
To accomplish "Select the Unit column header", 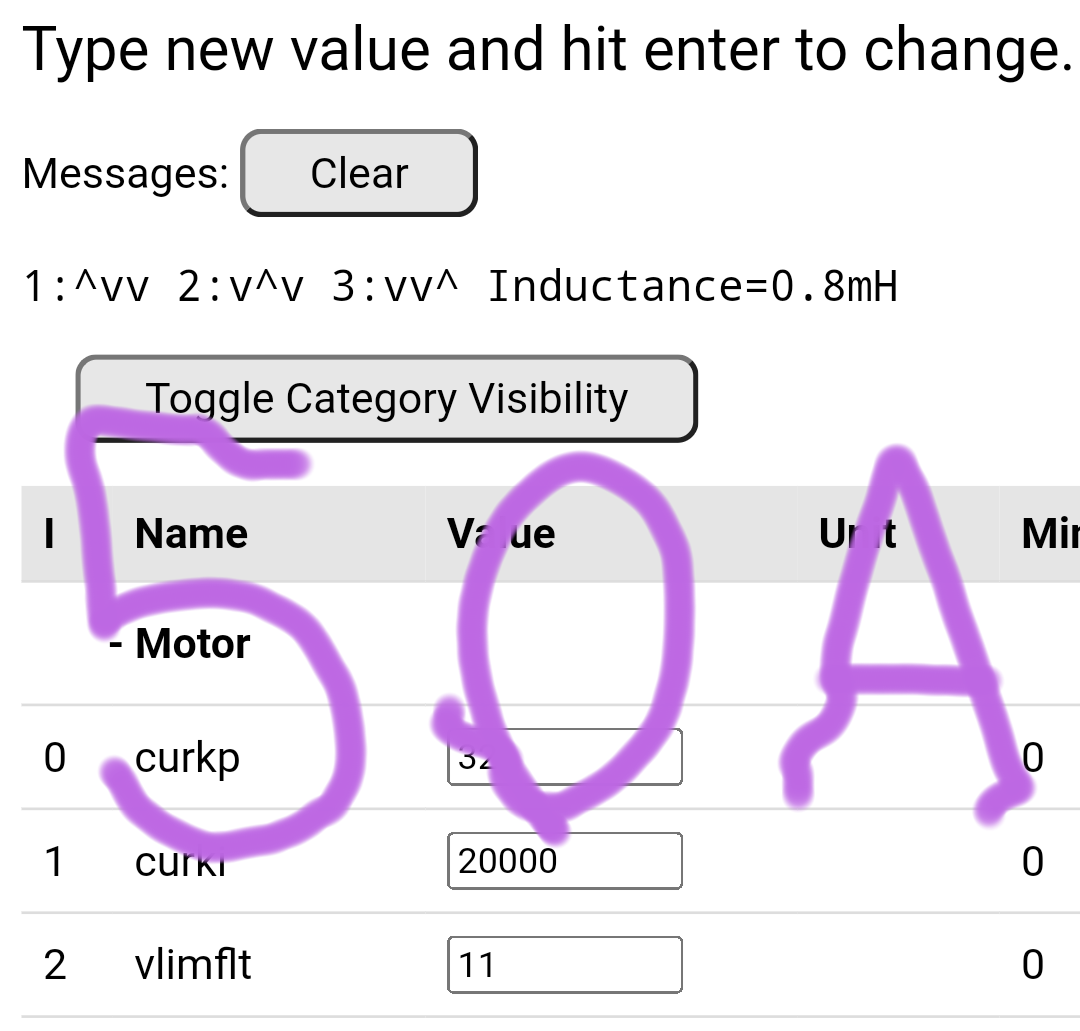I will pyautogui.click(x=857, y=534).
